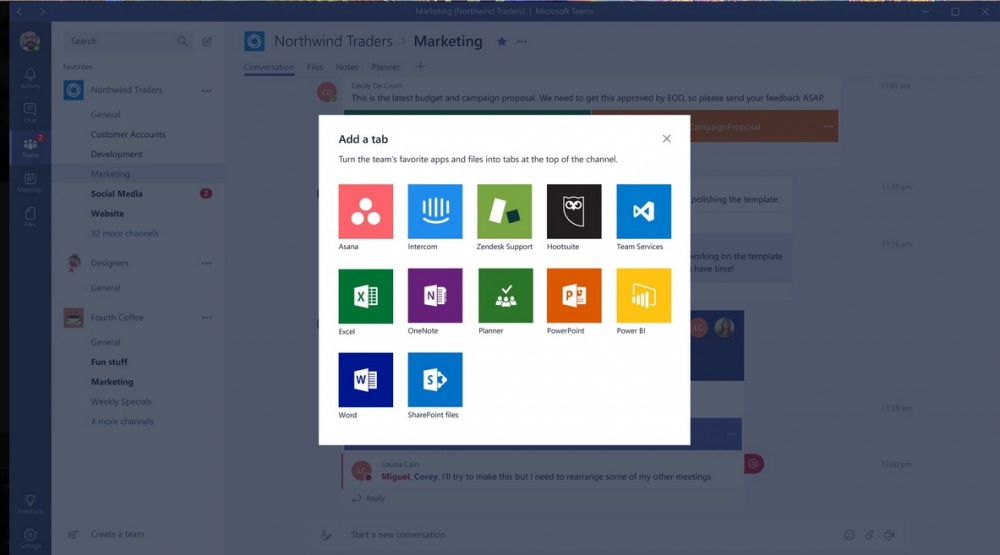Open Meetings in the left rail
The image size is (1000, 555).
pos(30,182)
